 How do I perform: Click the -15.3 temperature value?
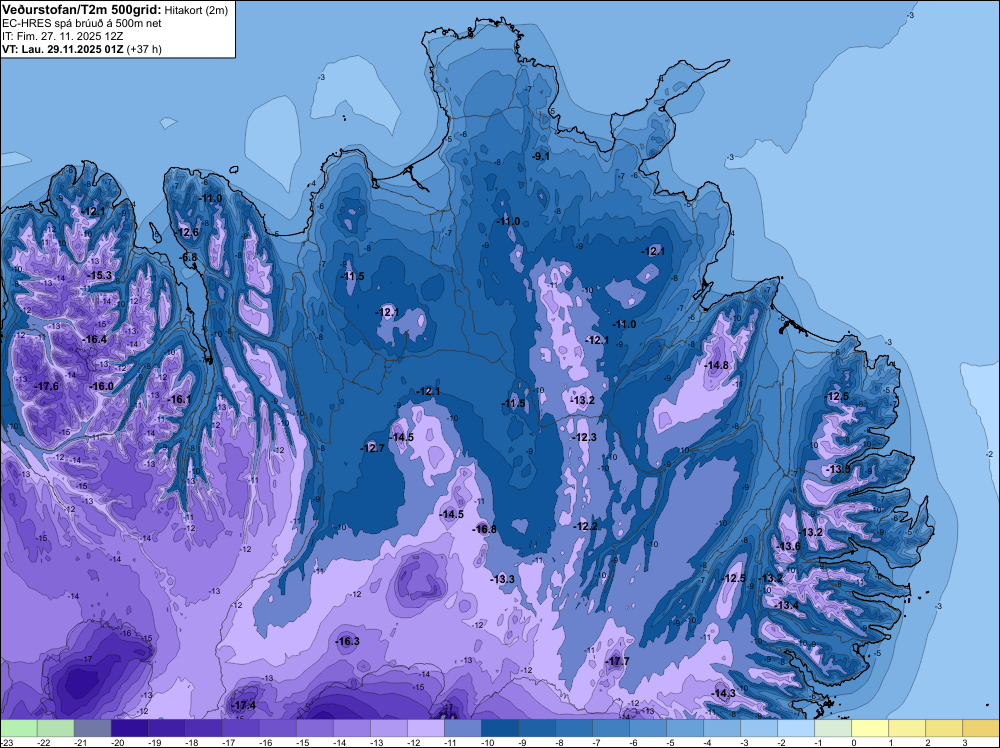pos(99,275)
